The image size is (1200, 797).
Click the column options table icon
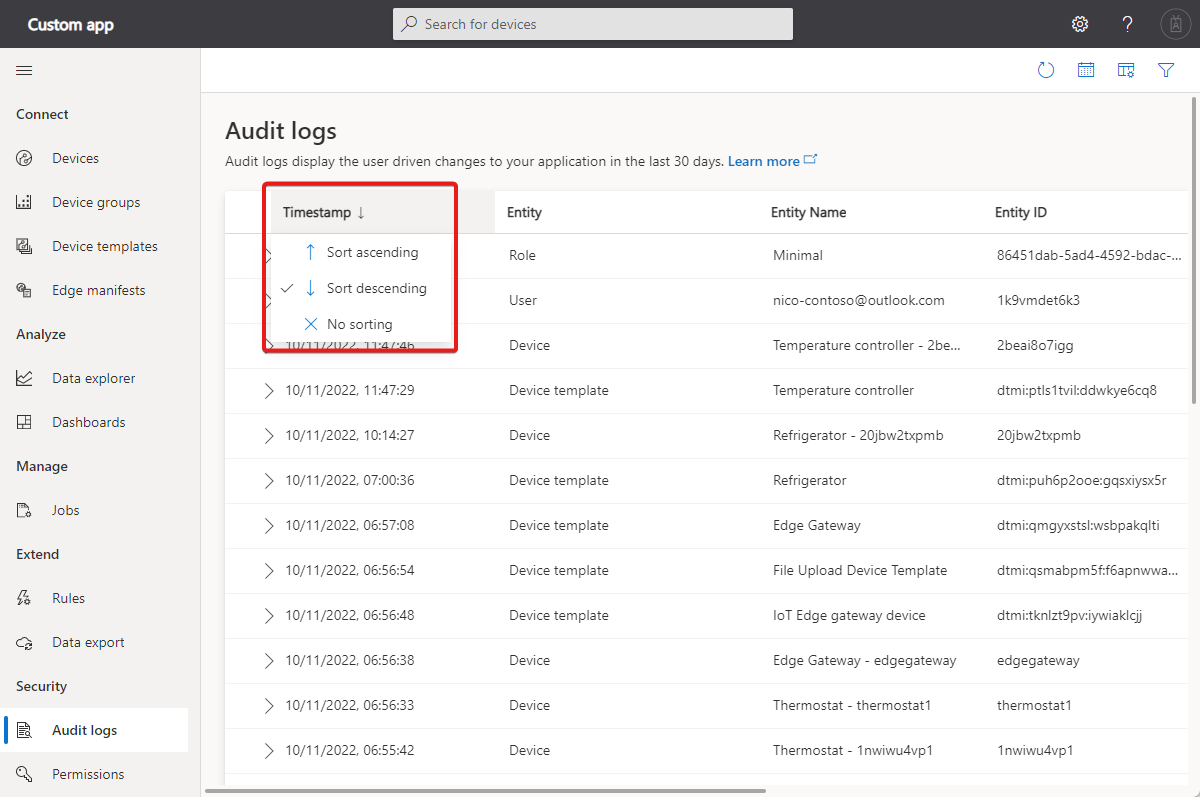click(1126, 70)
